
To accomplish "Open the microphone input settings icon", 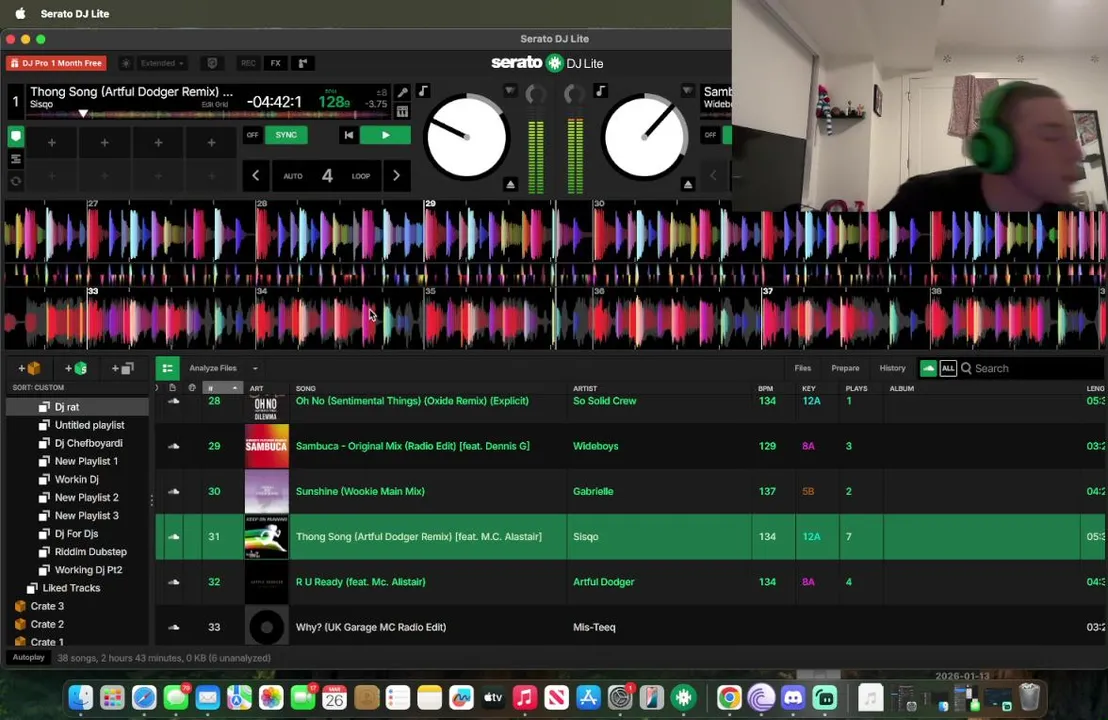I will (x=402, y=92).
